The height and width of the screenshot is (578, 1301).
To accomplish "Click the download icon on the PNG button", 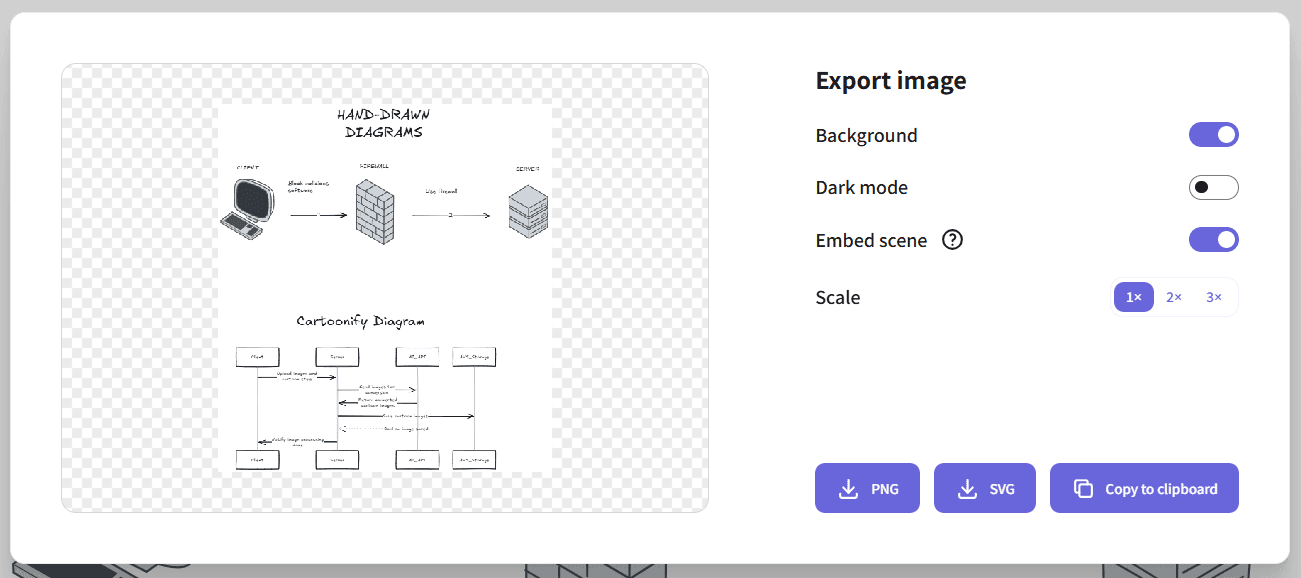I will [x=848, y=489].
